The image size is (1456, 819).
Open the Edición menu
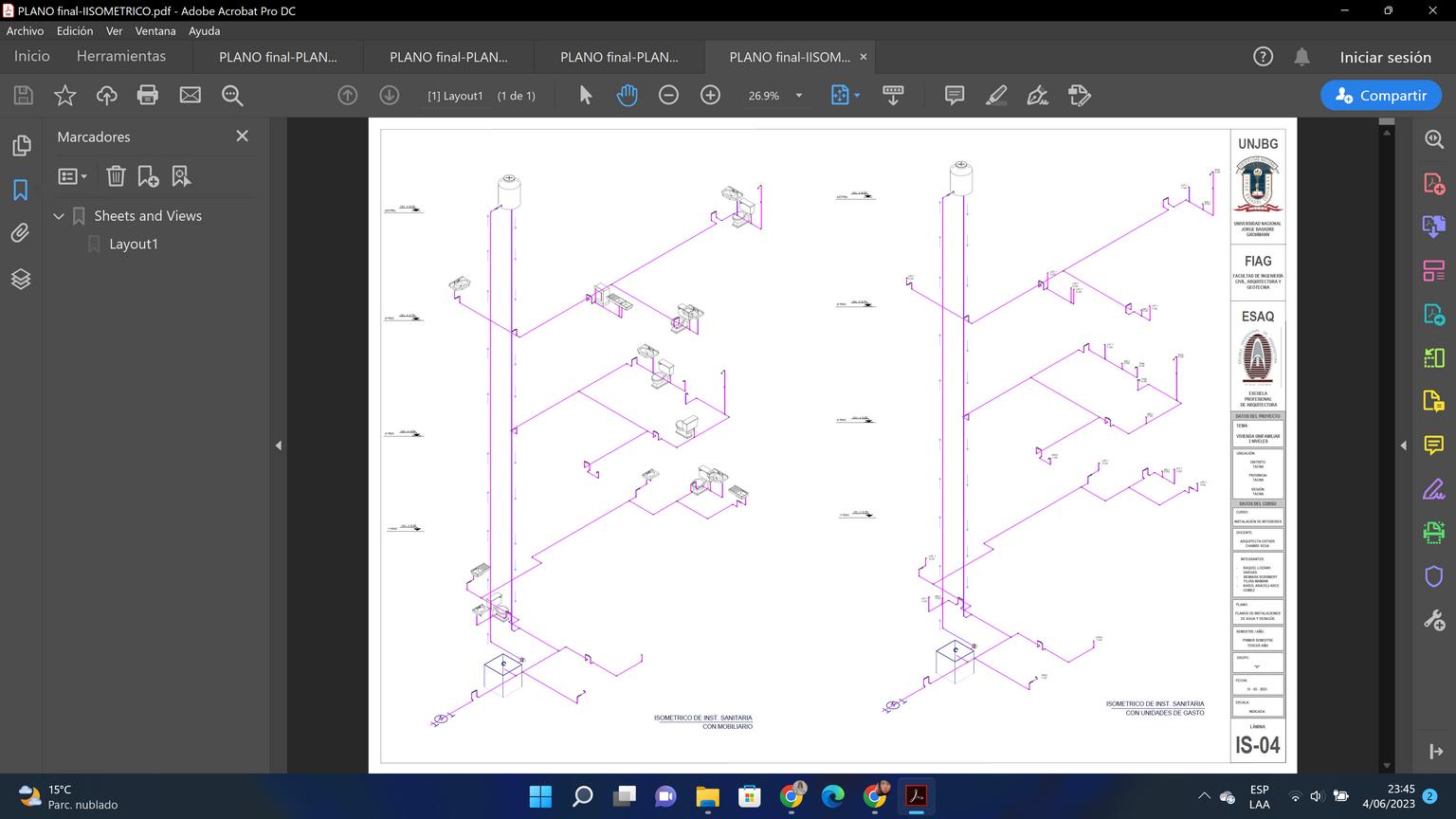[75, 30]
